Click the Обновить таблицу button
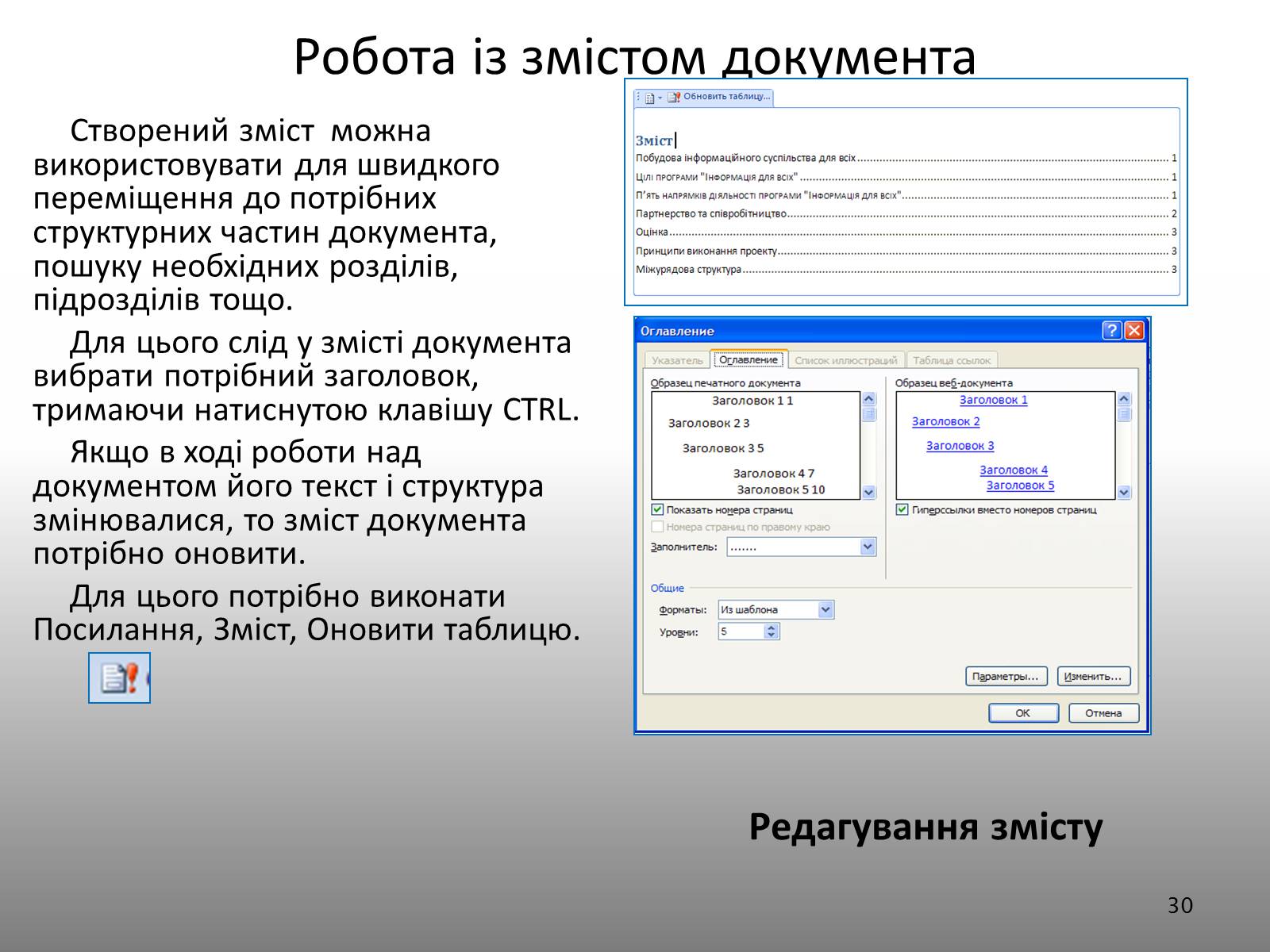The height and width of the screenshot is (952, 1270). [719, 97]
